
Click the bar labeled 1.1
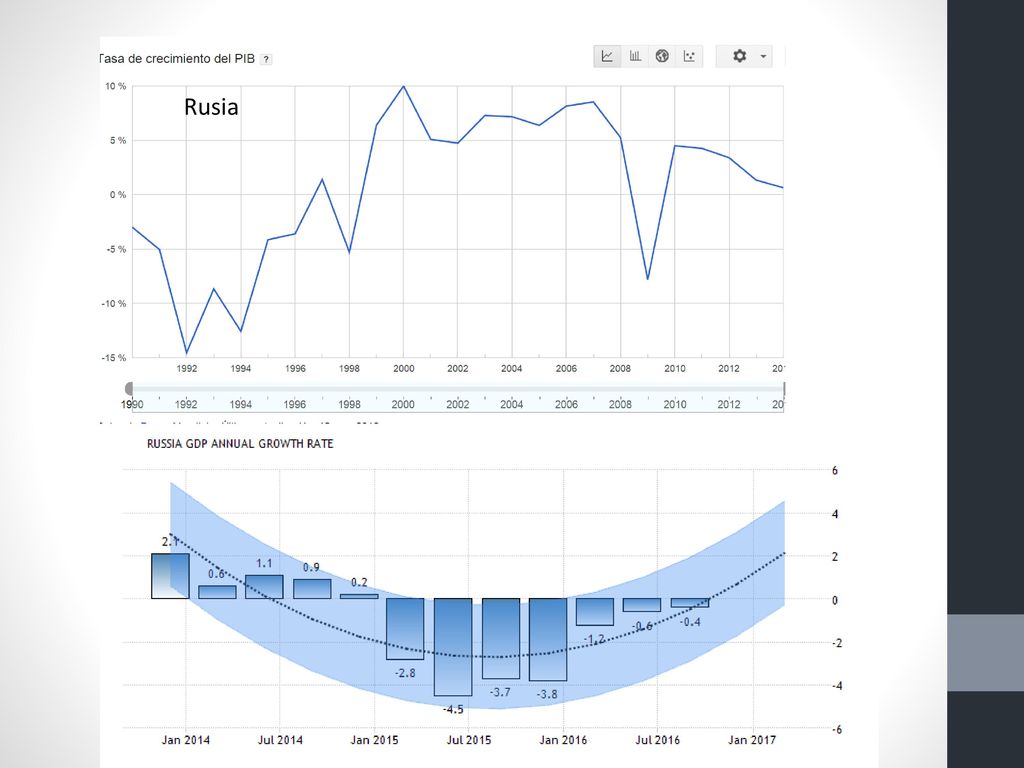[264, 586]
